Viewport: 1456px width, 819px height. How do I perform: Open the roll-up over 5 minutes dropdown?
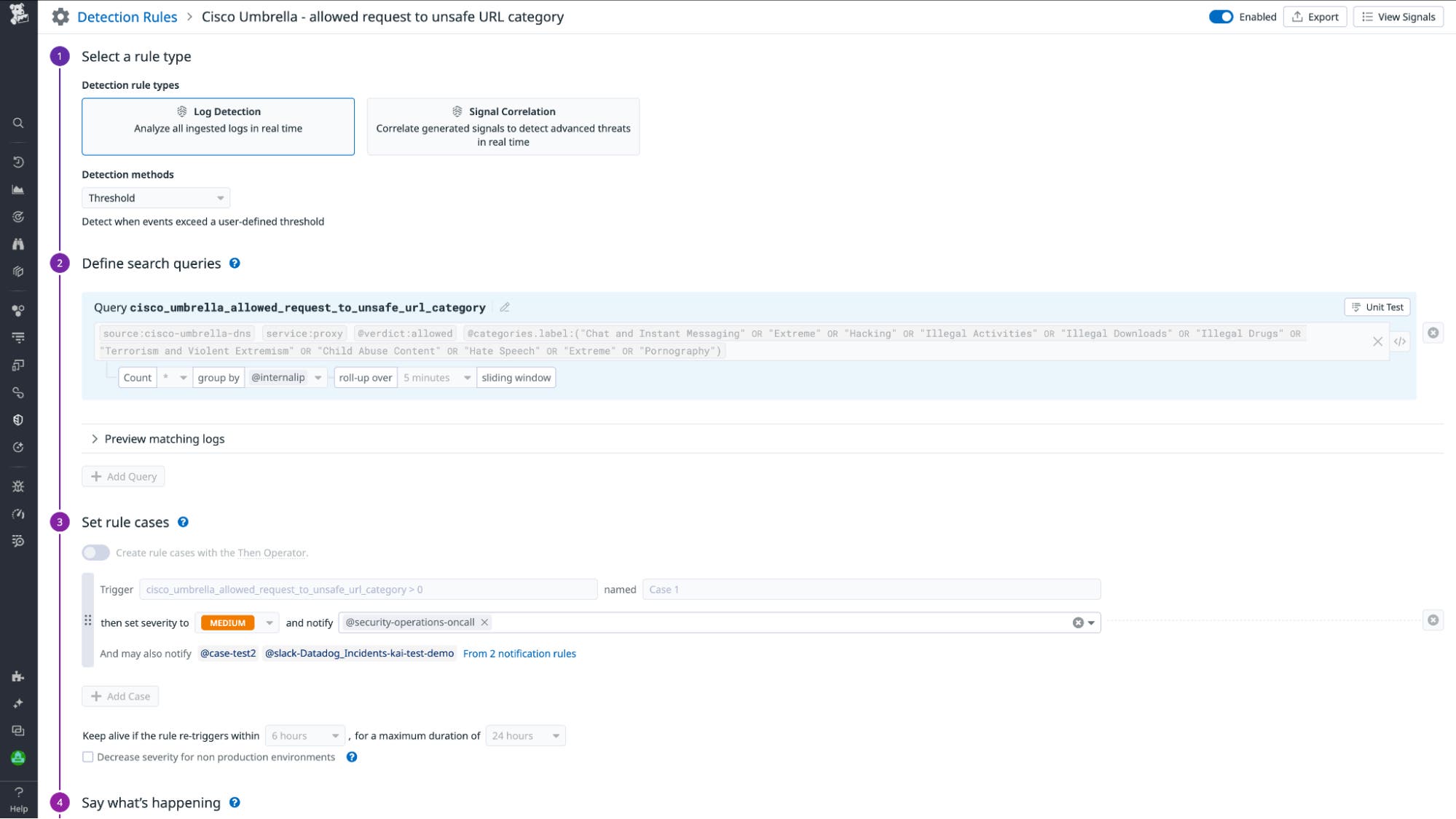(x=435, y=377)
